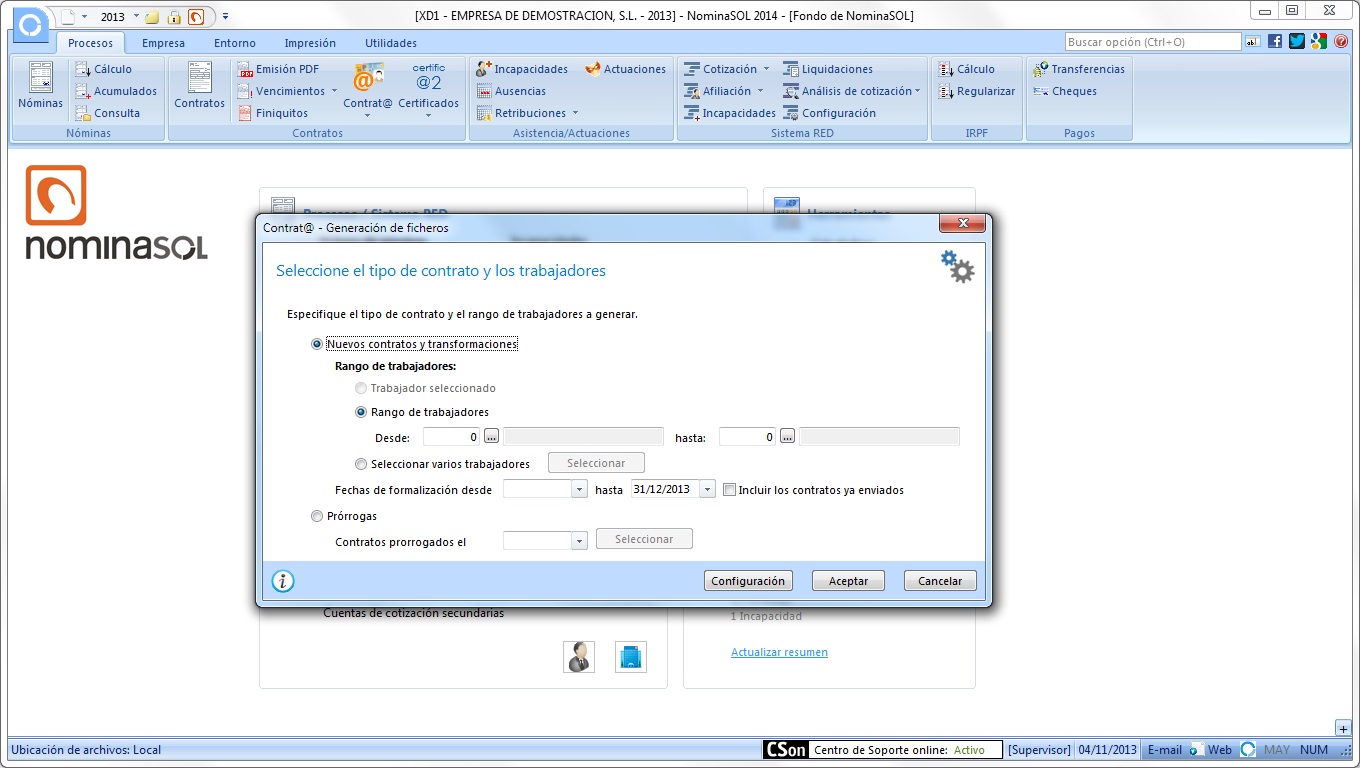1360x768 pixels.
Task: Close the Contrat@ Generación de ficheros dialog
Action: point(963,223)
